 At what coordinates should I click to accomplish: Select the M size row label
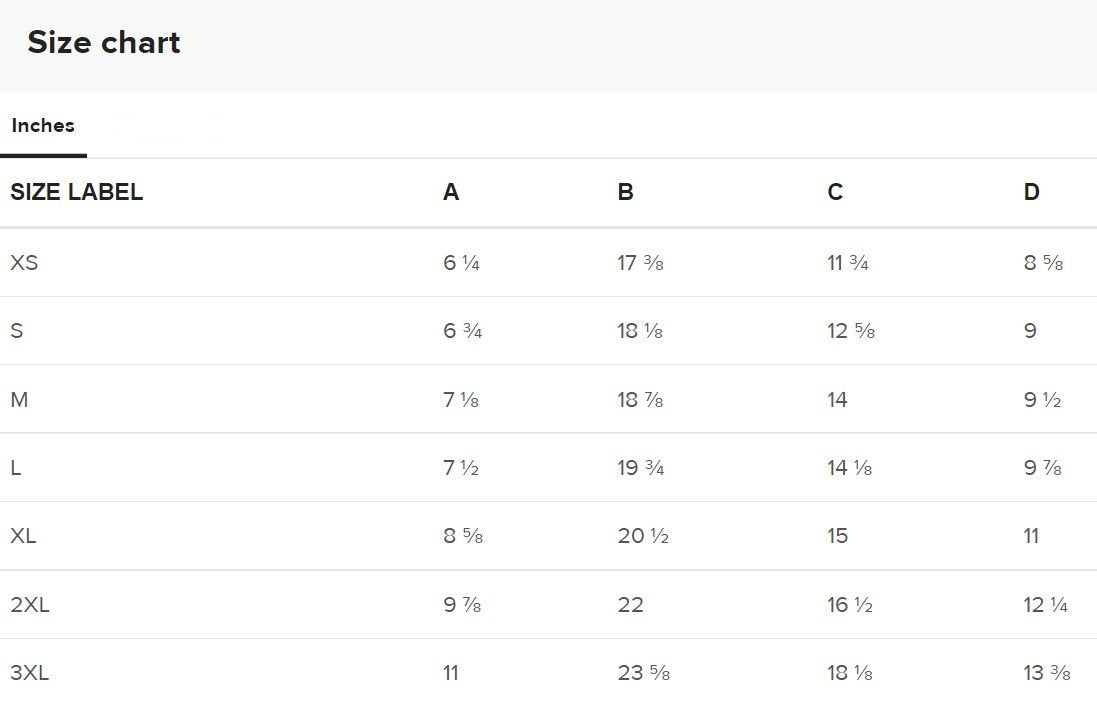click(19, 400)
